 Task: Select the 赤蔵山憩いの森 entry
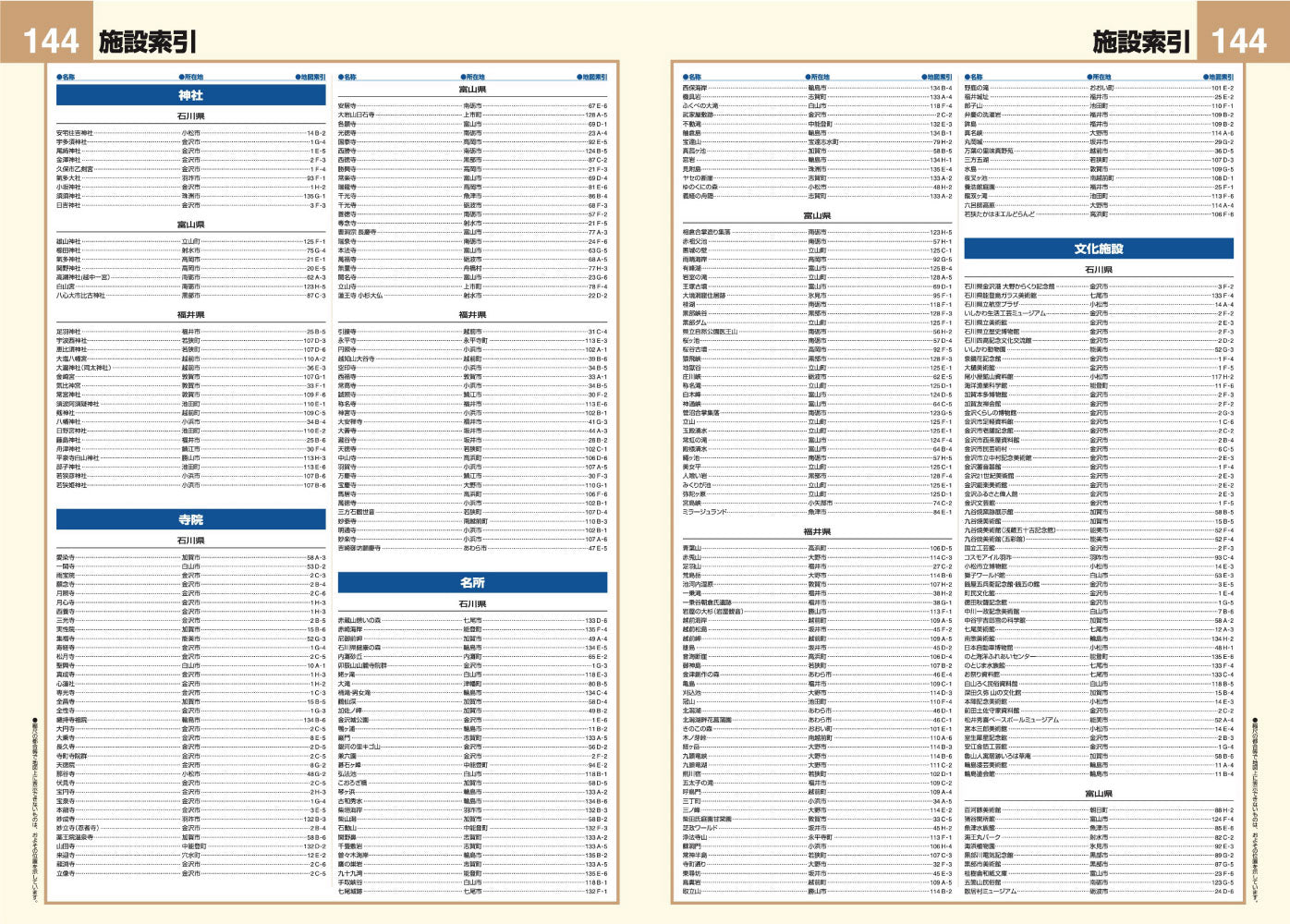coord(359,621)
